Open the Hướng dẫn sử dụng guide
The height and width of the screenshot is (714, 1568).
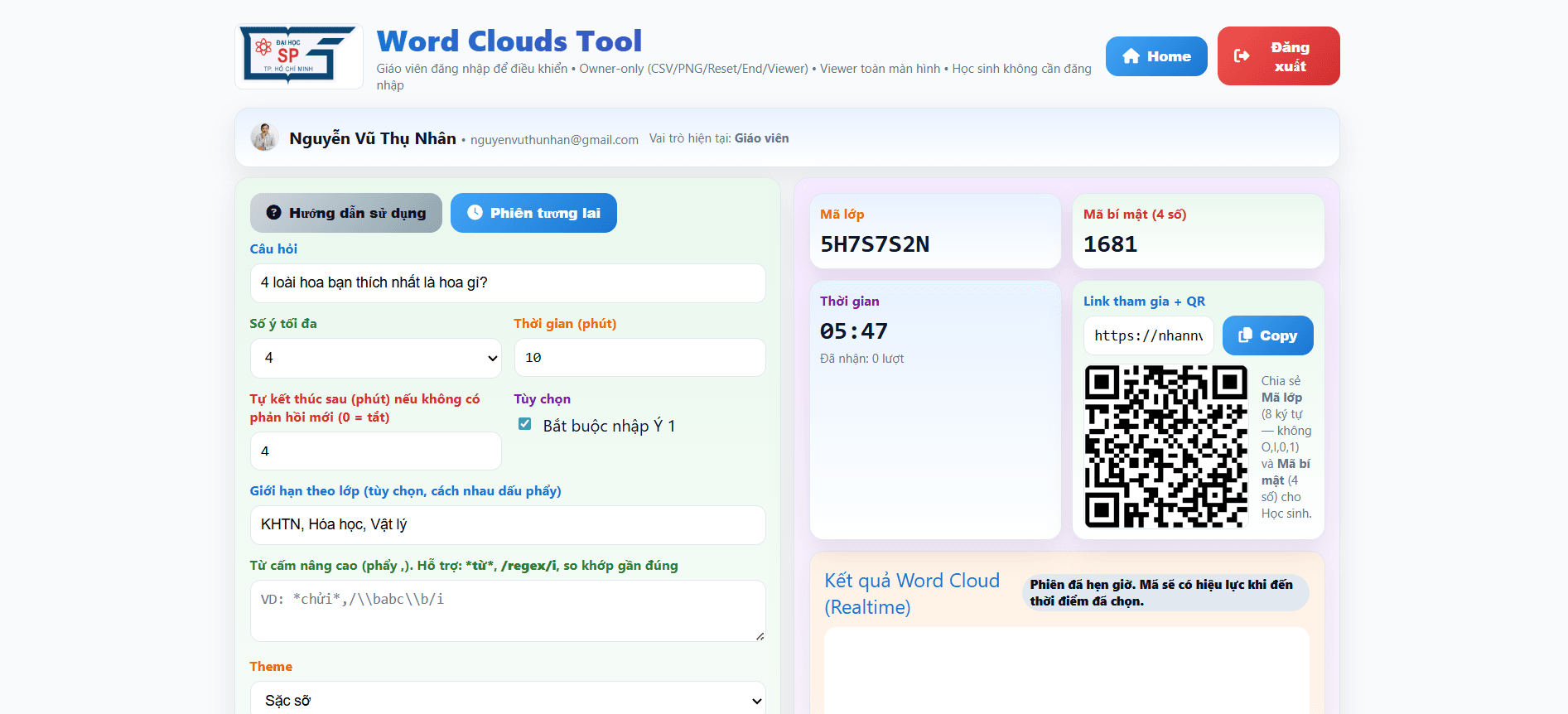pos(346,213)
